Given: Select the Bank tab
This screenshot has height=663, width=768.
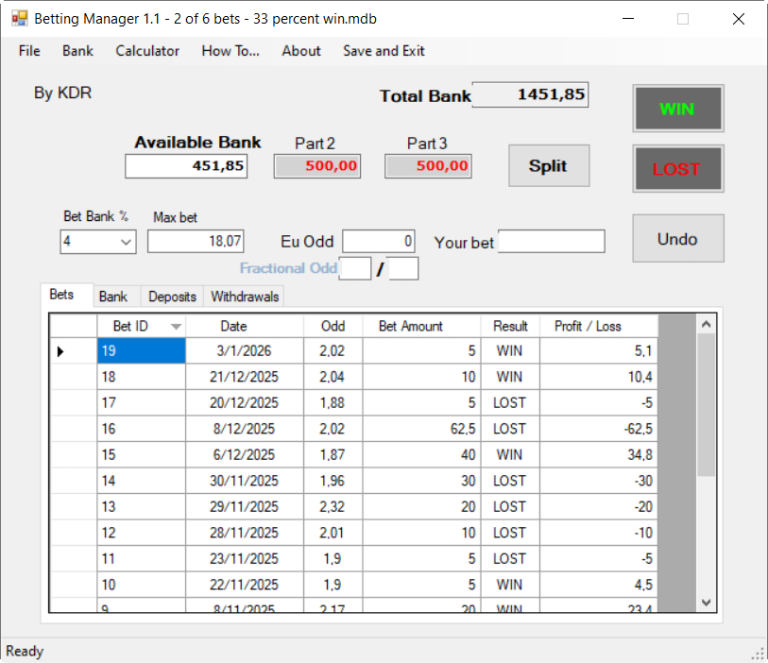Looking at the screenshot, I should (113, 297).
